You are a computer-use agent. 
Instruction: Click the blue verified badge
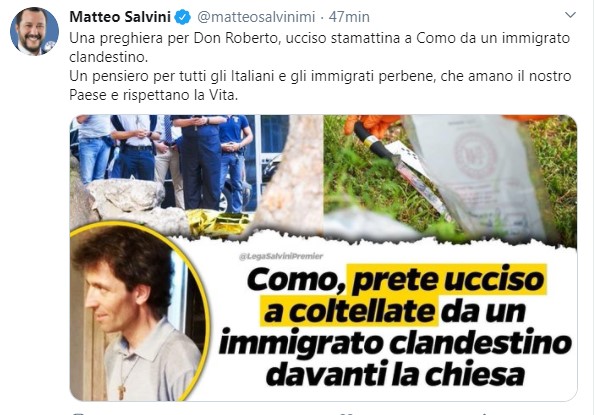click(x=183, y=17)
